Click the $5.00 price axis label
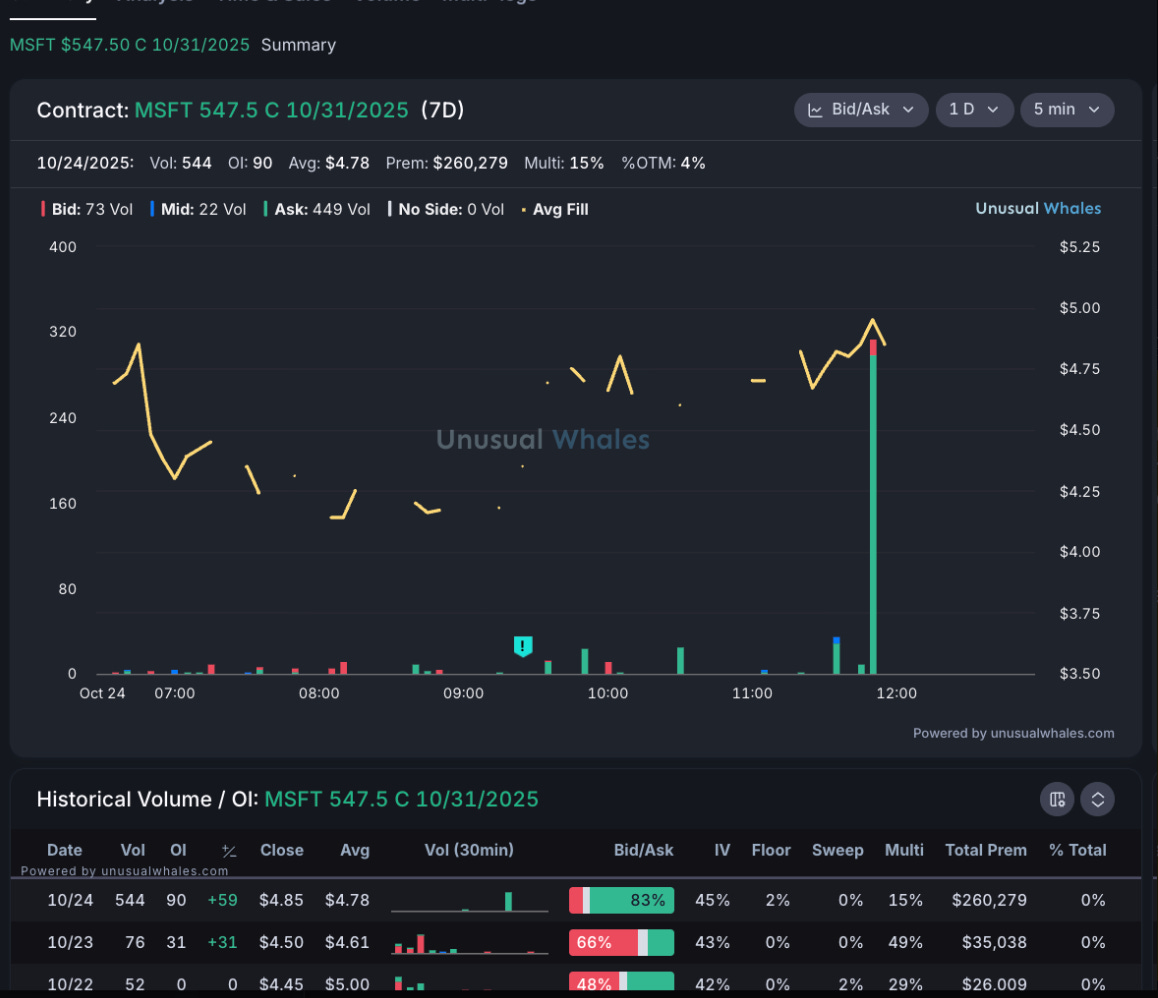Image resolution: width=1158 pixels, height=998 pixels. click(1080, 308)
